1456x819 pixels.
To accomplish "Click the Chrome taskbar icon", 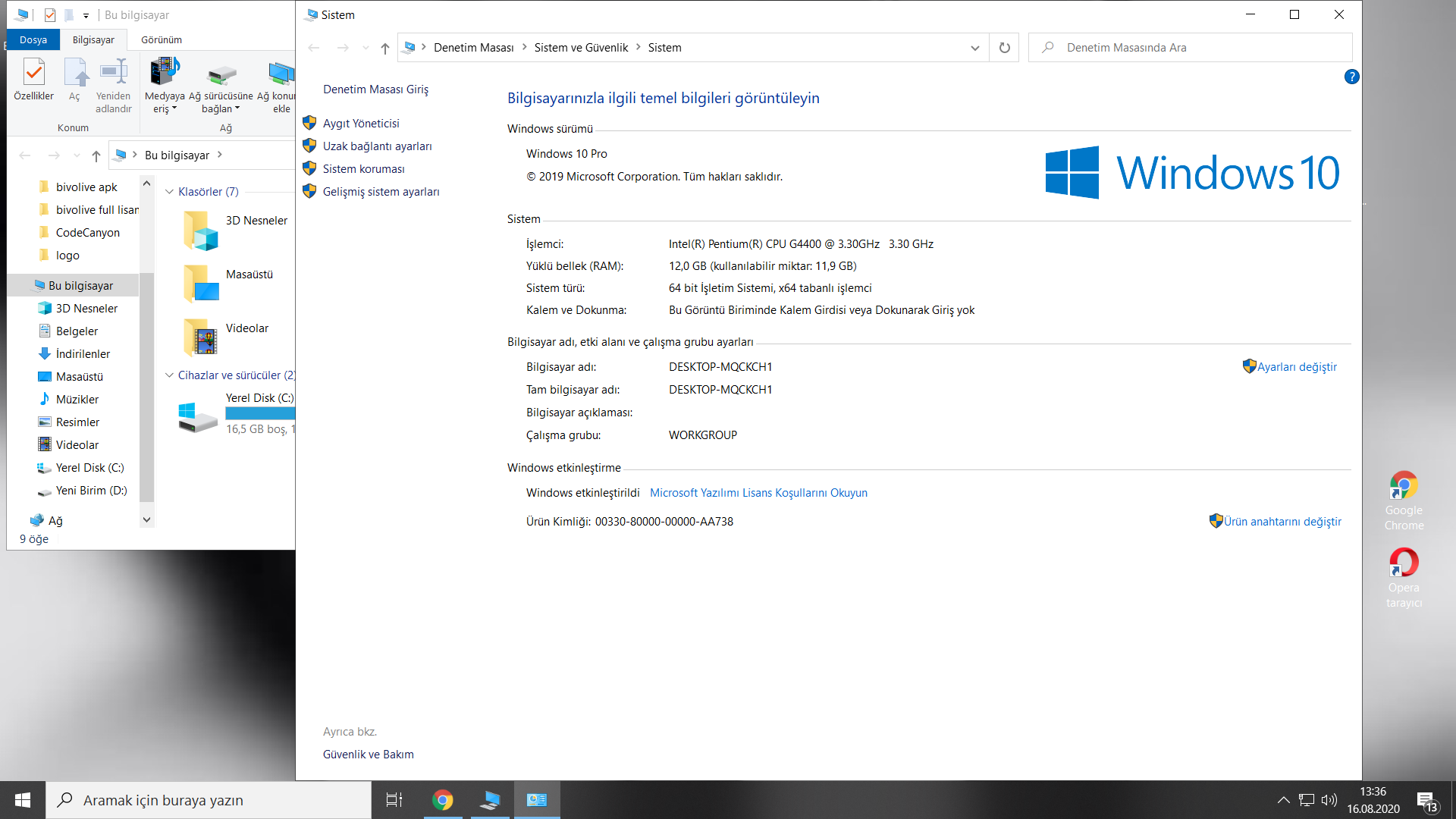I will [443, 800].
